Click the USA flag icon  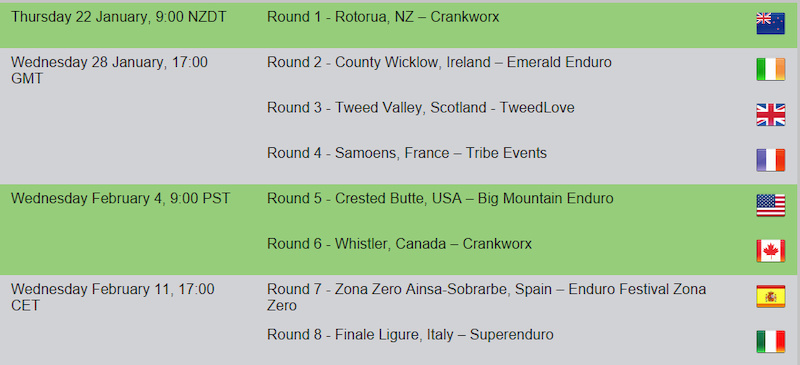pos(770,205)
